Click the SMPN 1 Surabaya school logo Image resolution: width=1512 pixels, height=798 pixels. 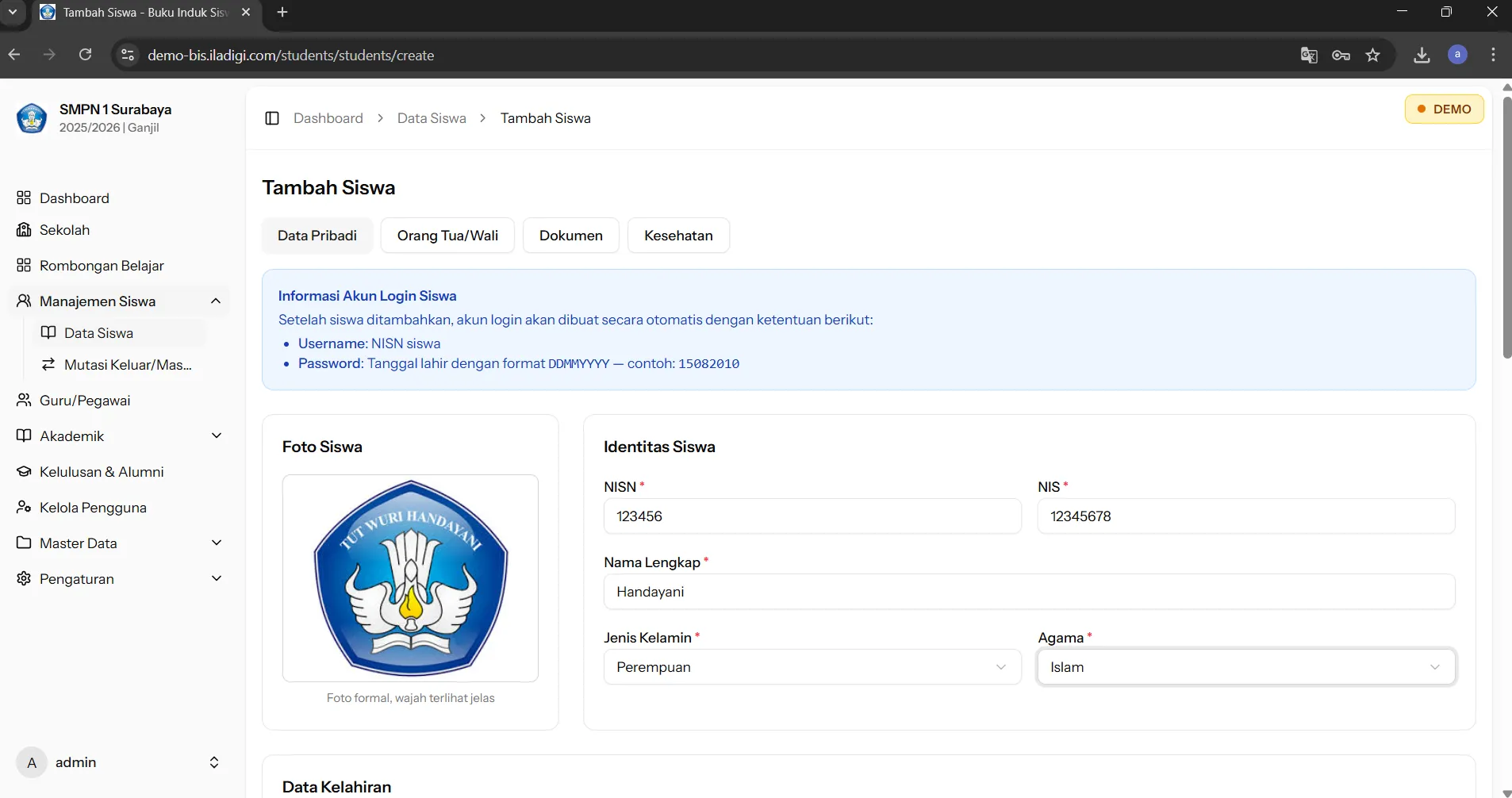pos(32,118)
